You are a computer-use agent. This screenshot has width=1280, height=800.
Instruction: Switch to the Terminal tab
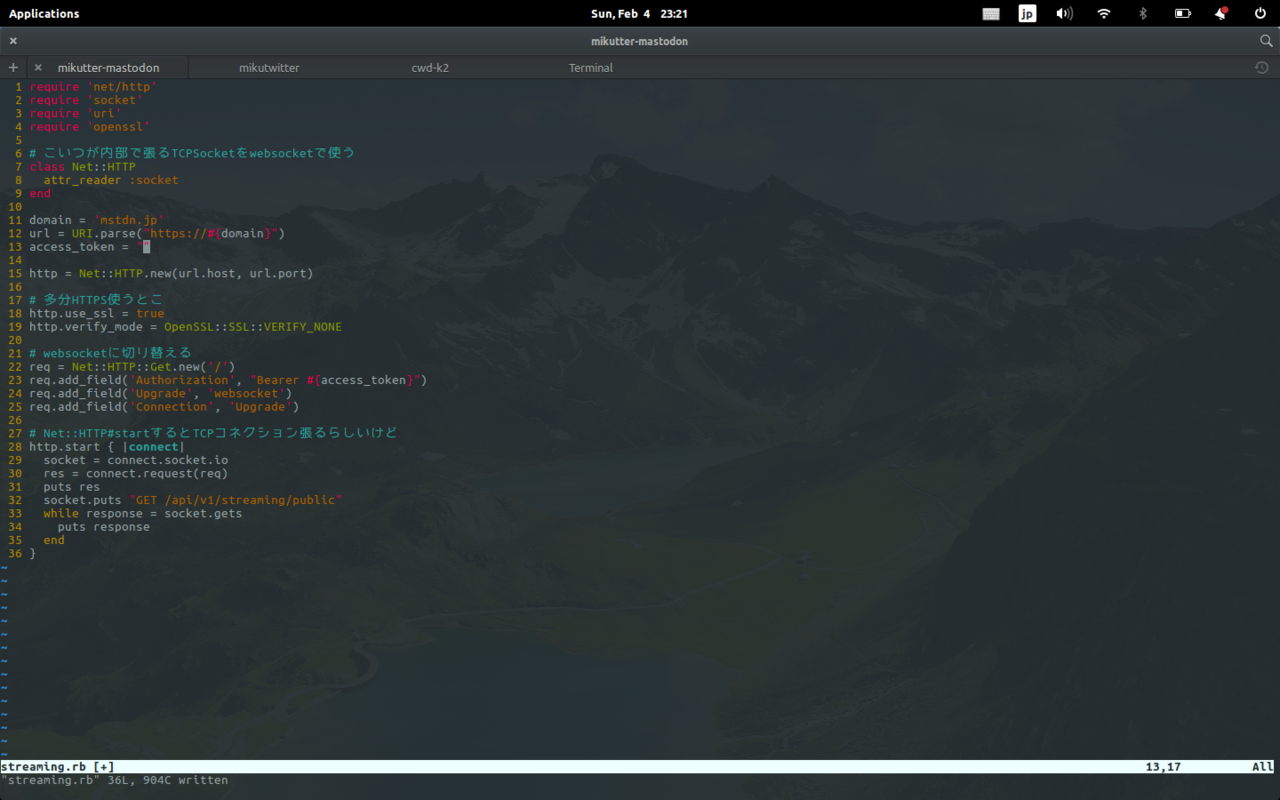pyautogui.click(x=590, y=68)
